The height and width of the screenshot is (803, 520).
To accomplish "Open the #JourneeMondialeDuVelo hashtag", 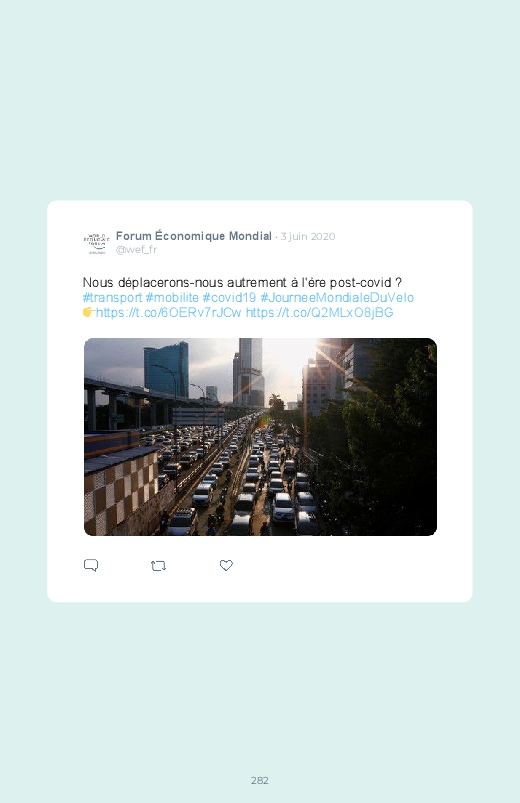I will pos(337,298).
